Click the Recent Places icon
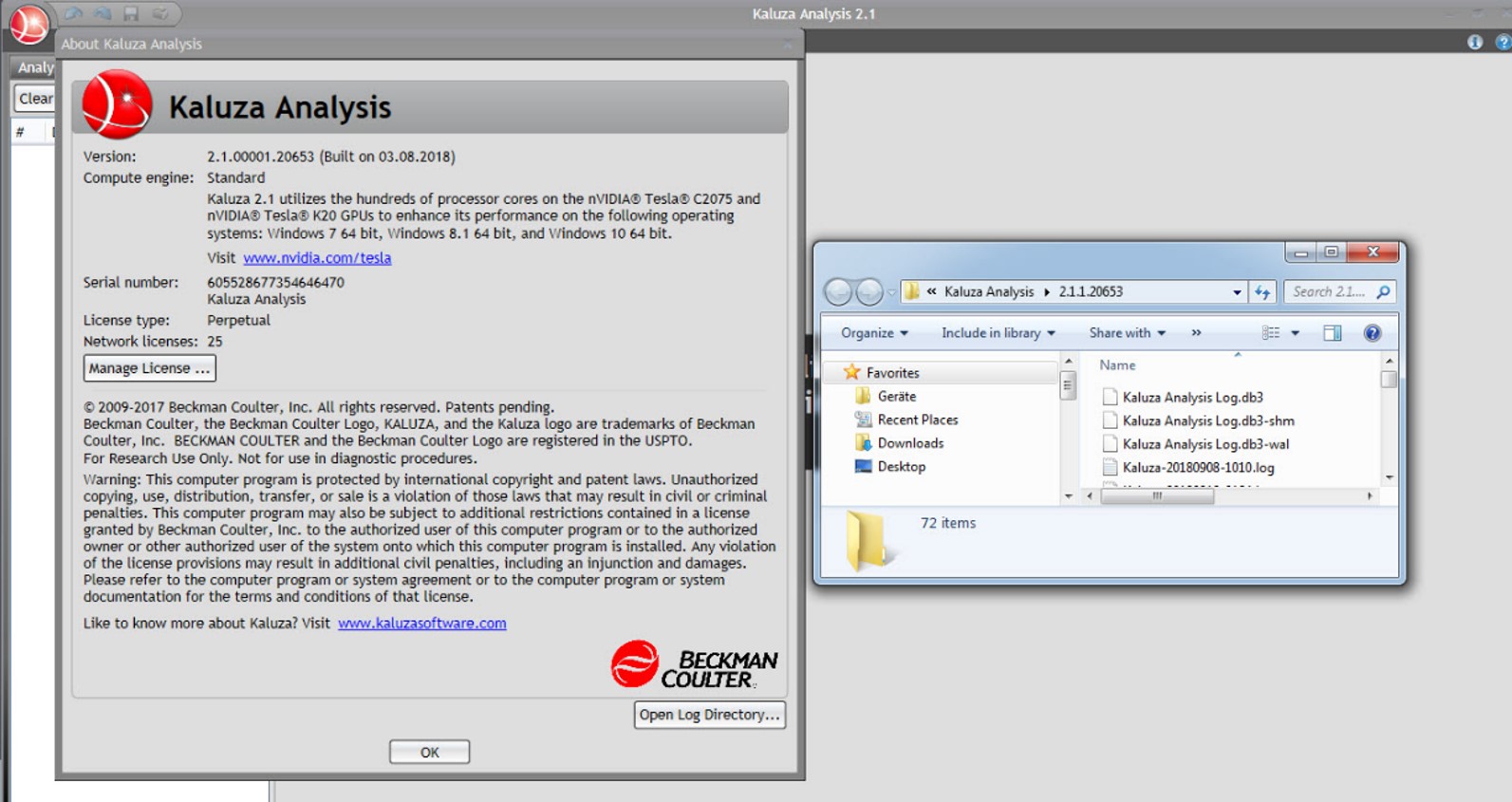 [863, 420]
